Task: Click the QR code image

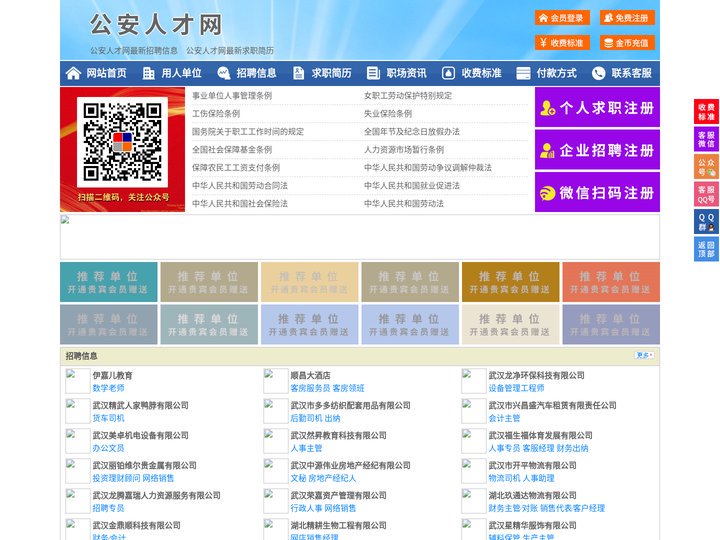Action: [122, 142]
